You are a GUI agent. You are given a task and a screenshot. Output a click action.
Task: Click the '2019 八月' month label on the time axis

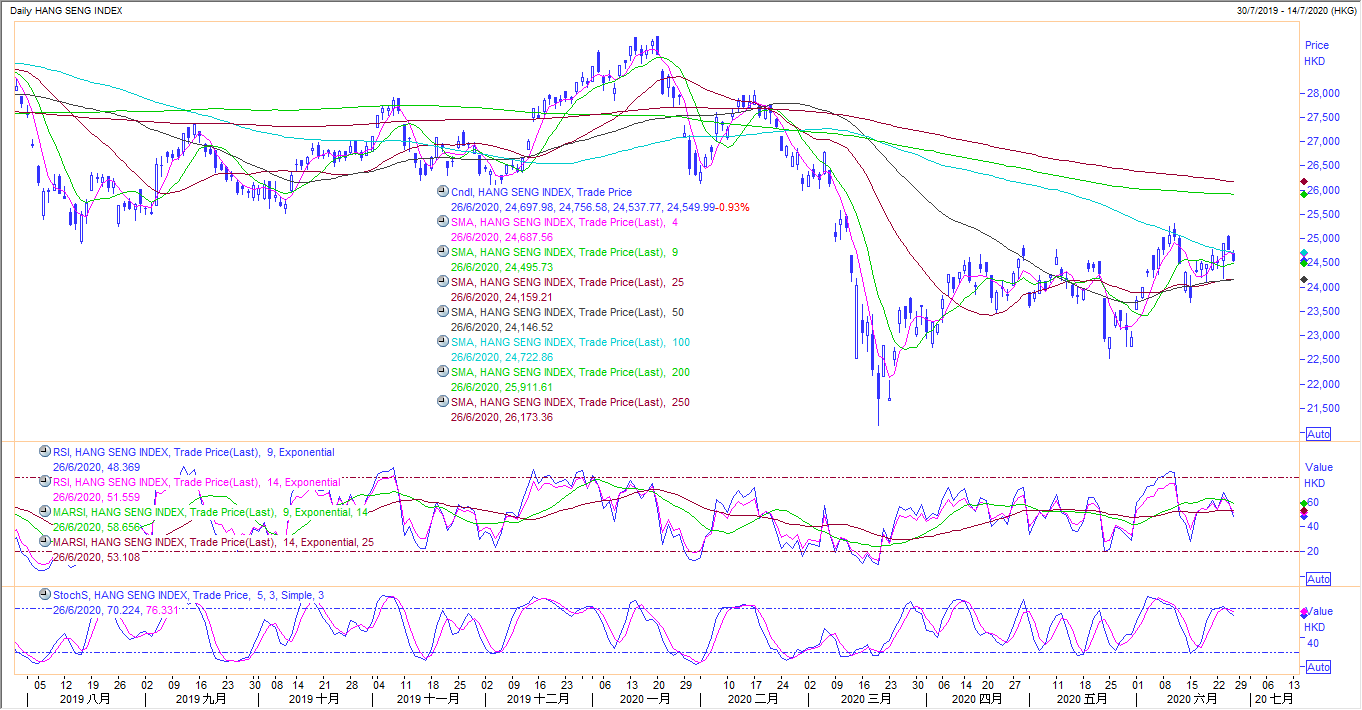tap(85, 699)
